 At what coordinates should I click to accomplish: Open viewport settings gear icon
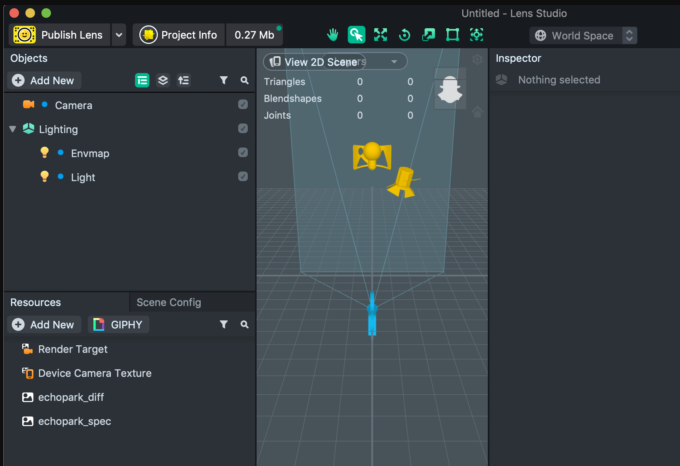(x=477, y=59)
